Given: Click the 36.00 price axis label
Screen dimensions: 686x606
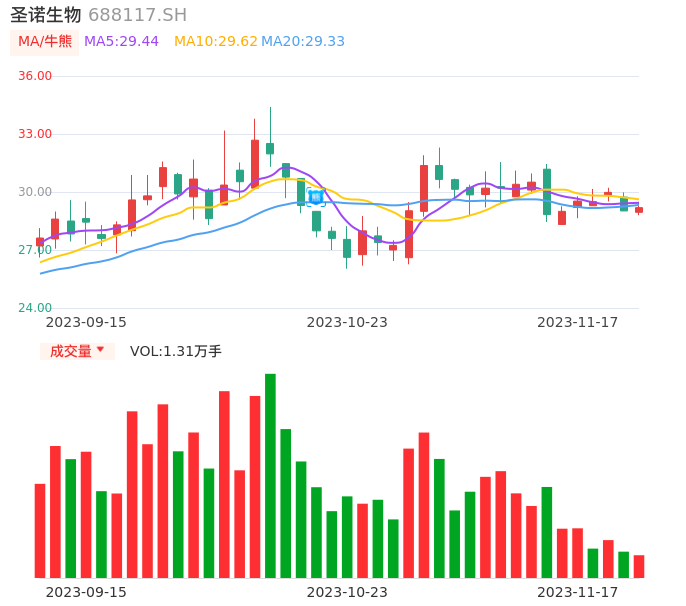Looking at the screenshot, I should click(x=35, y=76).
